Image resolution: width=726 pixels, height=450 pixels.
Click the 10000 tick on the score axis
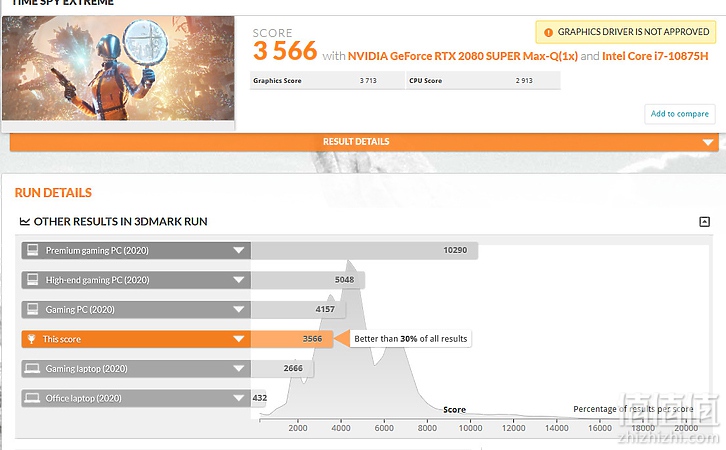[470, 428]
